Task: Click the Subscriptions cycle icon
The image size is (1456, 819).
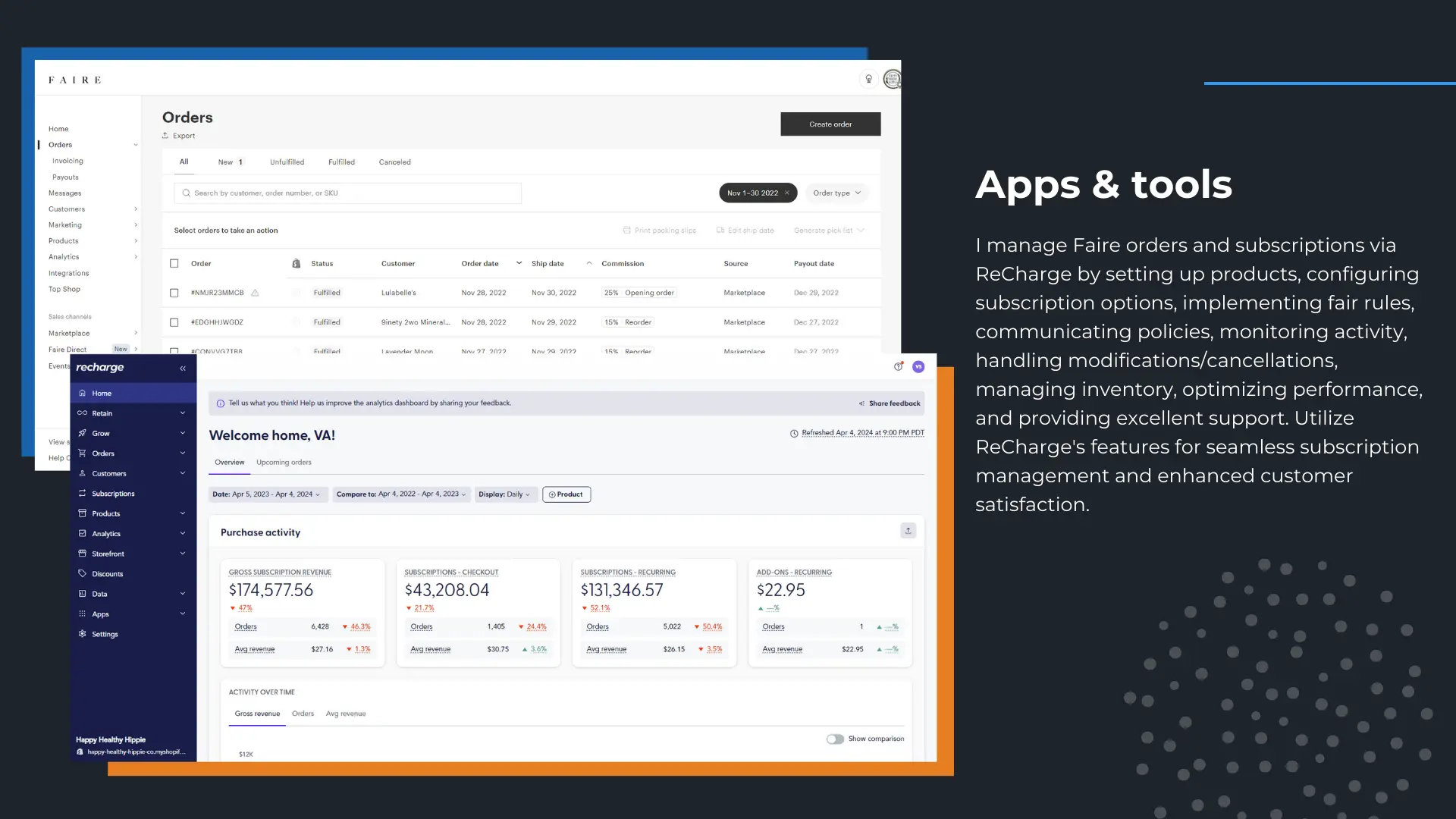Action: [82, 493]
